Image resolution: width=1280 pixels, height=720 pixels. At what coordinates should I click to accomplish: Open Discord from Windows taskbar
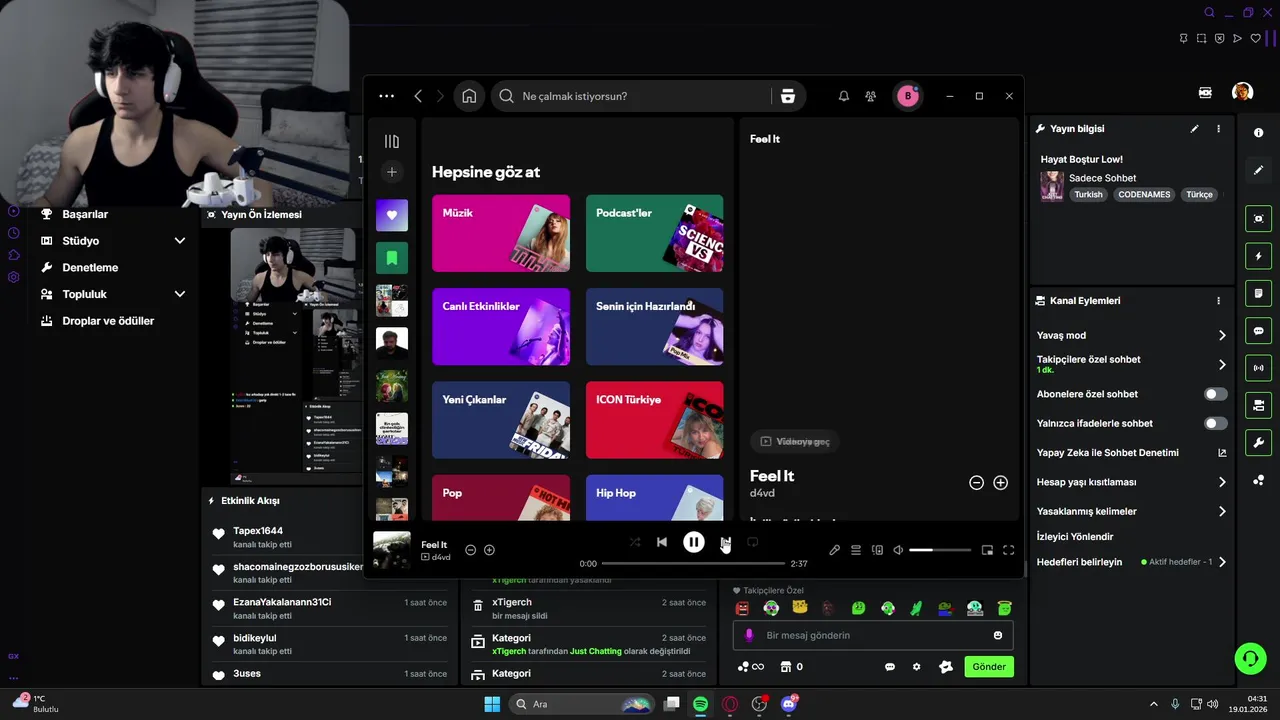pos(789,704)
